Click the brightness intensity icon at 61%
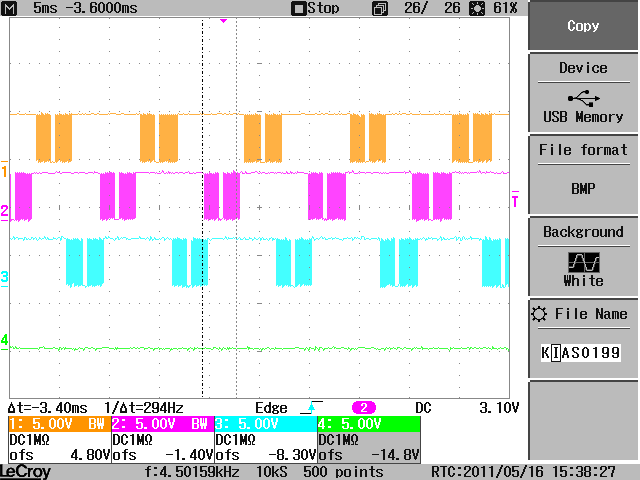 pyautogui.click(x=477, y=9)
